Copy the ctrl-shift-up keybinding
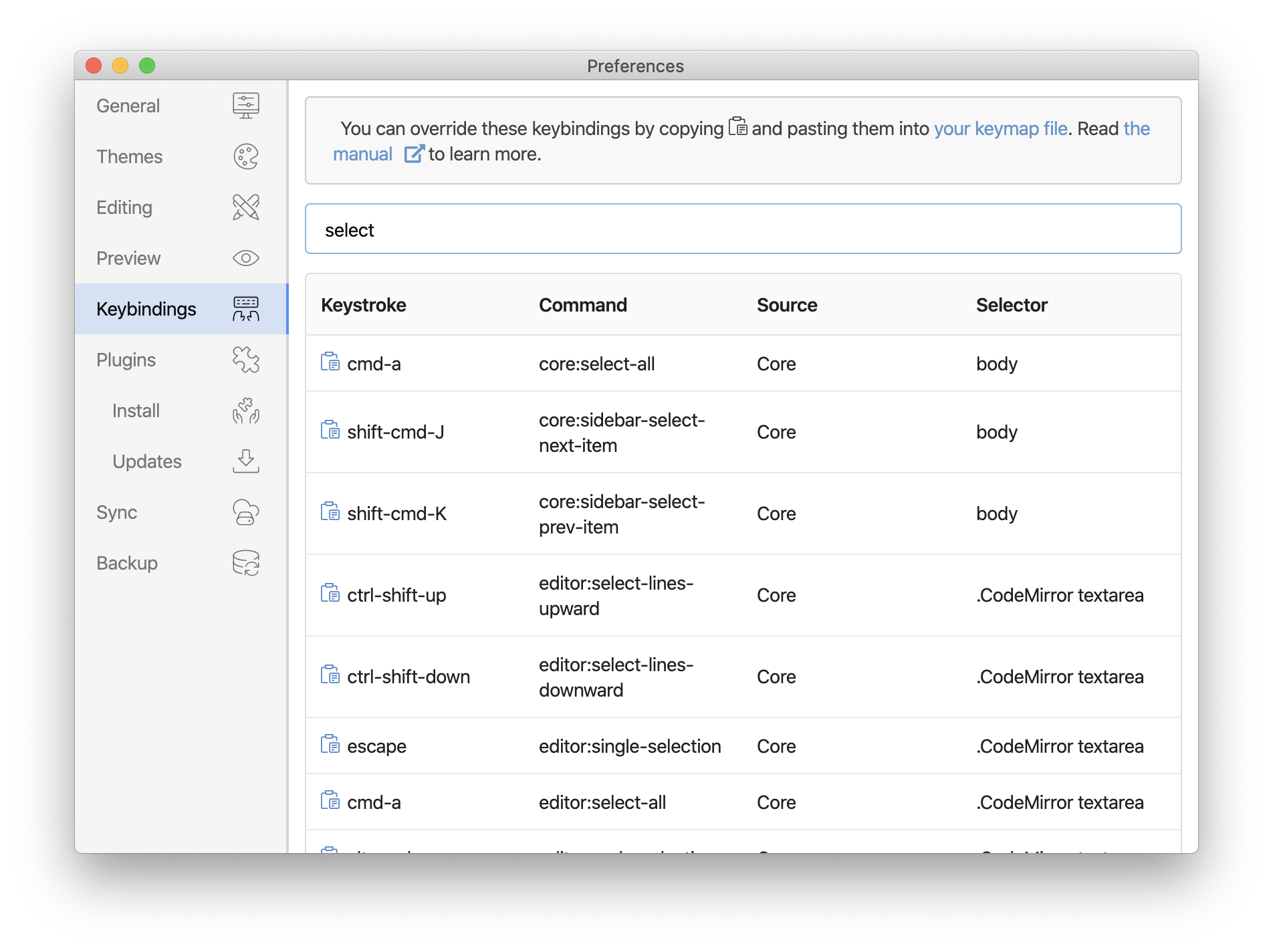 [330, 594]
